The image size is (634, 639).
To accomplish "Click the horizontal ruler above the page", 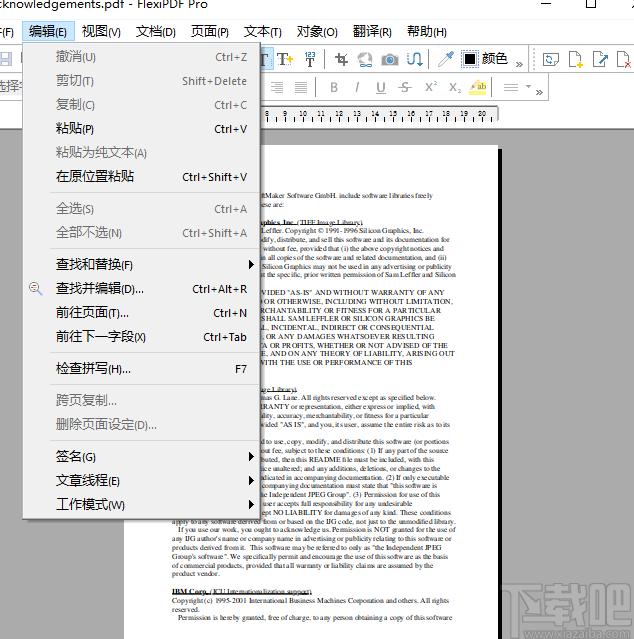I will (x=379, y=115).
